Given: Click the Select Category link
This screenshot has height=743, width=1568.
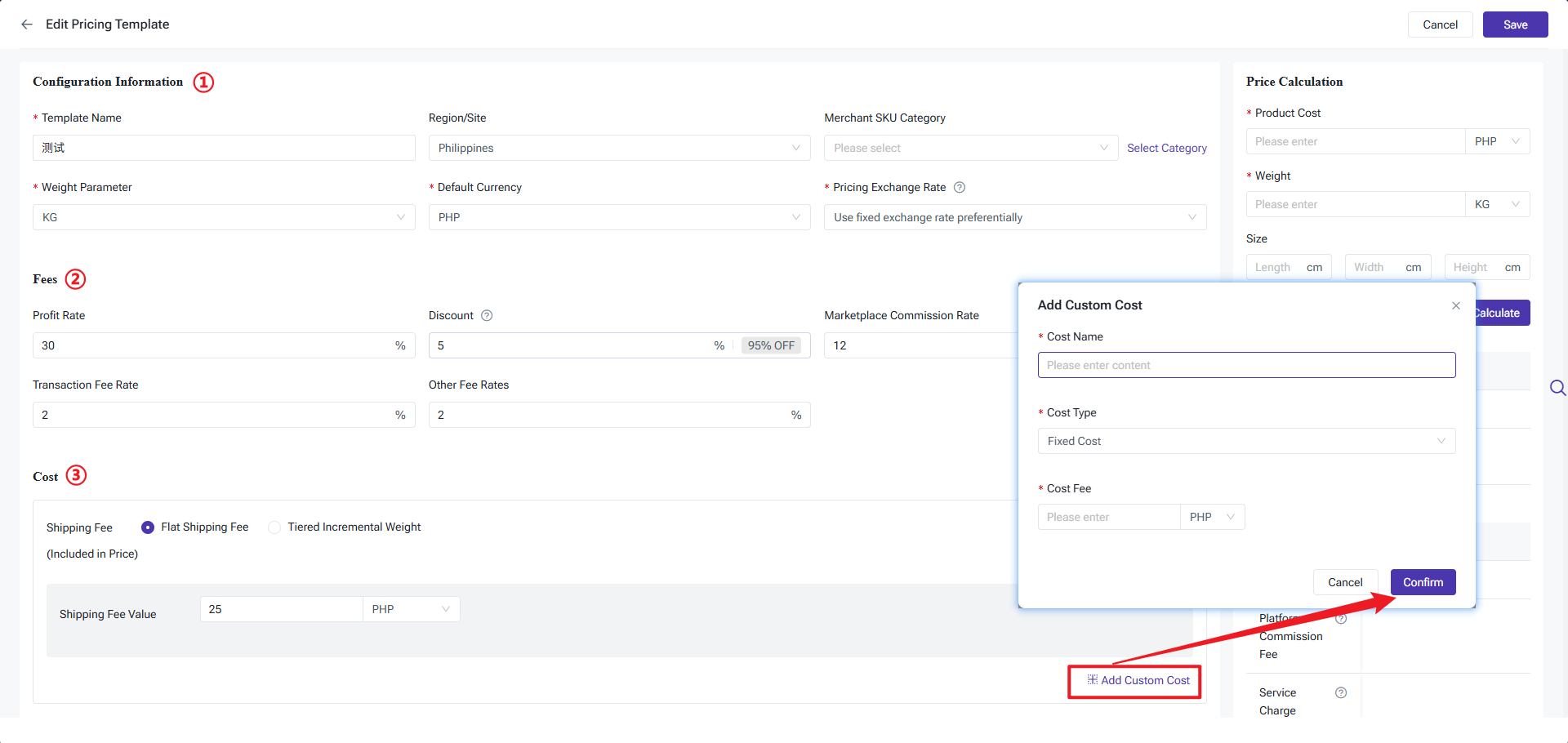Looking at the screenshot, I should point(1166,148).
